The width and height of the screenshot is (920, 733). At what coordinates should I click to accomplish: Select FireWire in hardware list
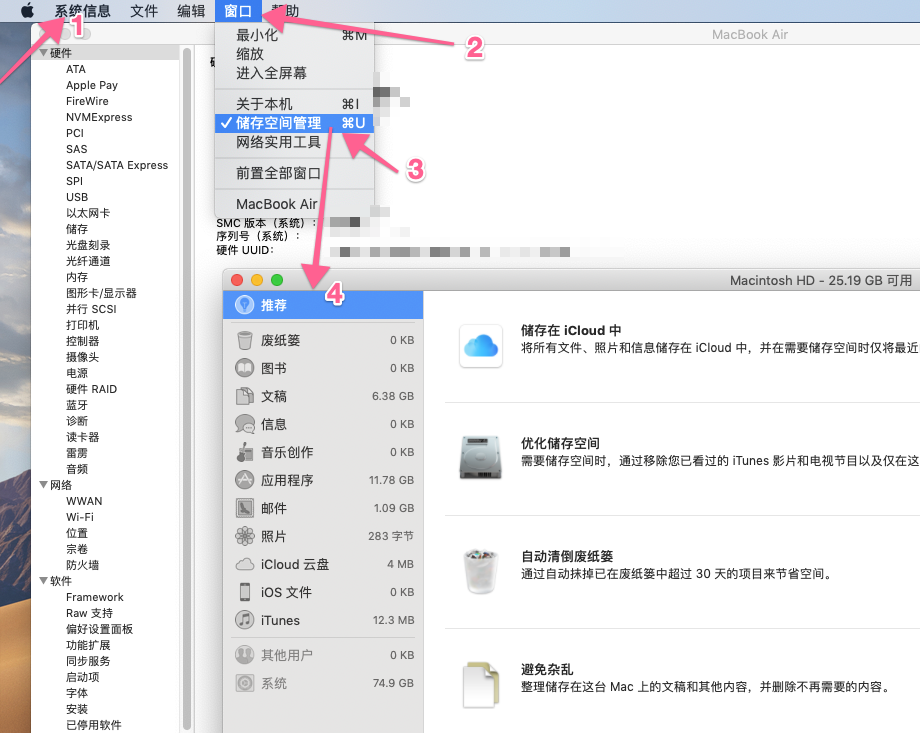(x=87, y=101)
